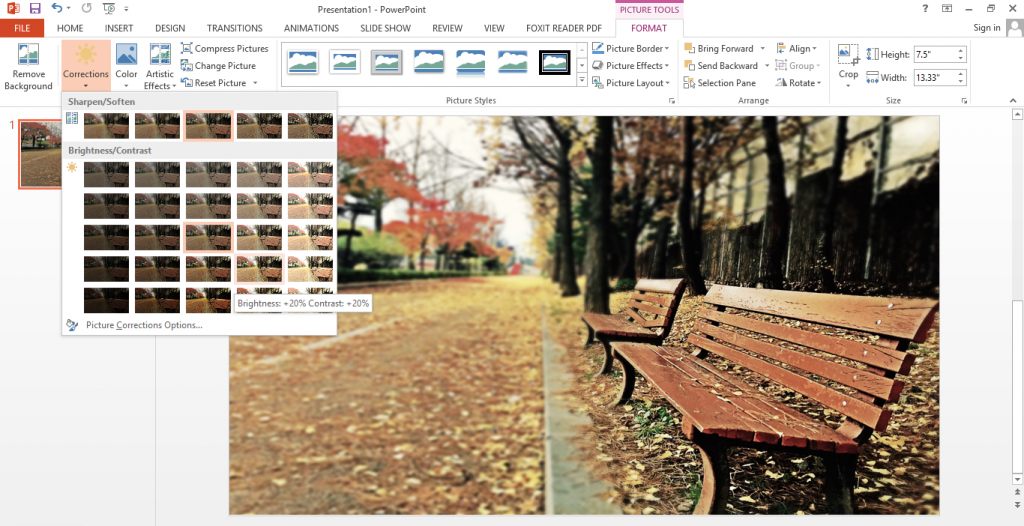Click Change Picture
1024x526 pixels.
[x=218, y=65]
